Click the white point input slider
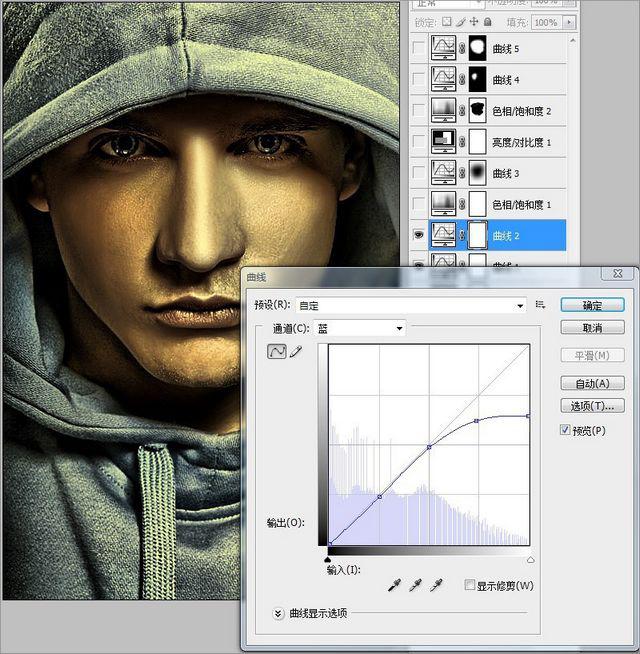 (x=530, y=560)
